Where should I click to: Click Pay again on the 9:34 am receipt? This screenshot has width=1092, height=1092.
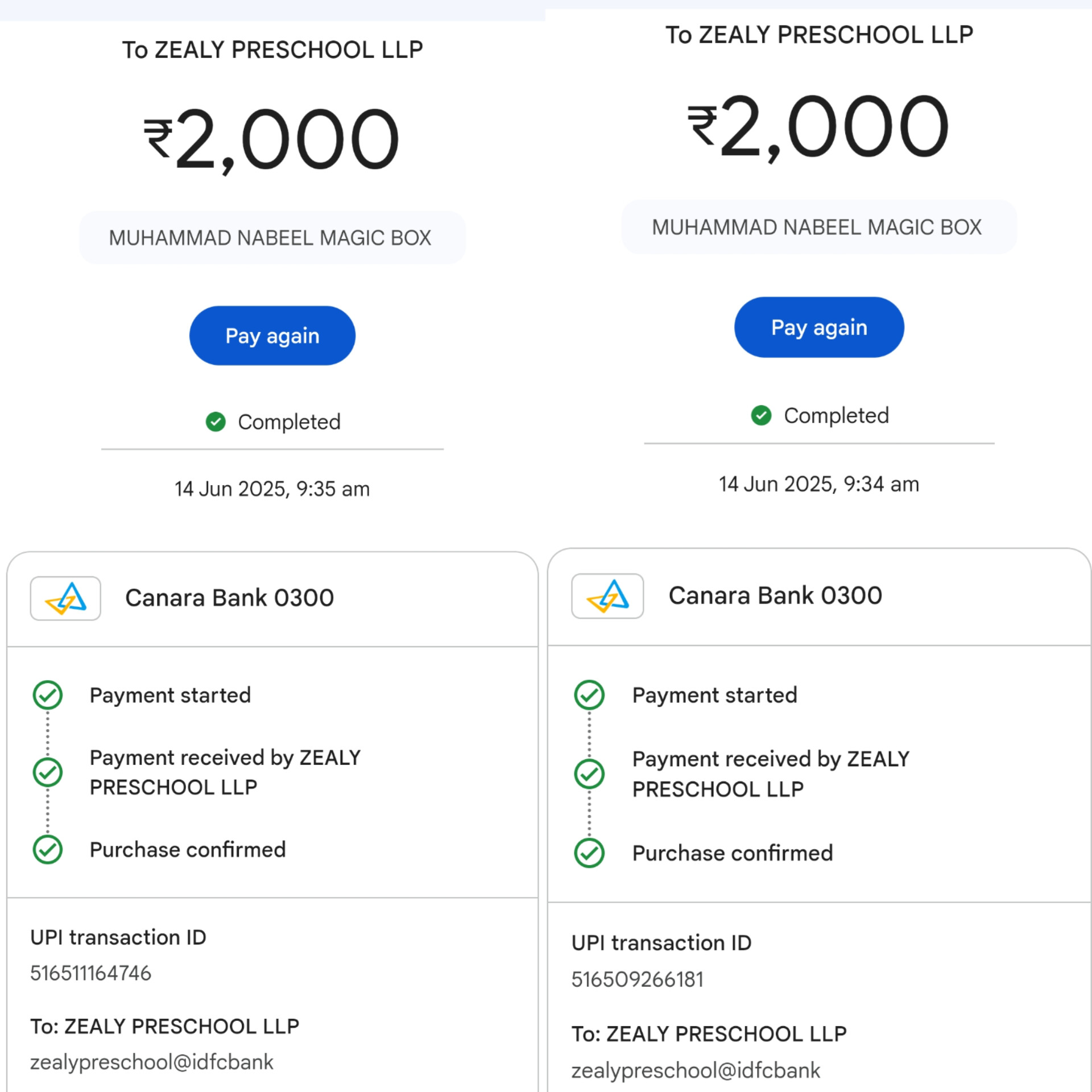pos(818,327)
